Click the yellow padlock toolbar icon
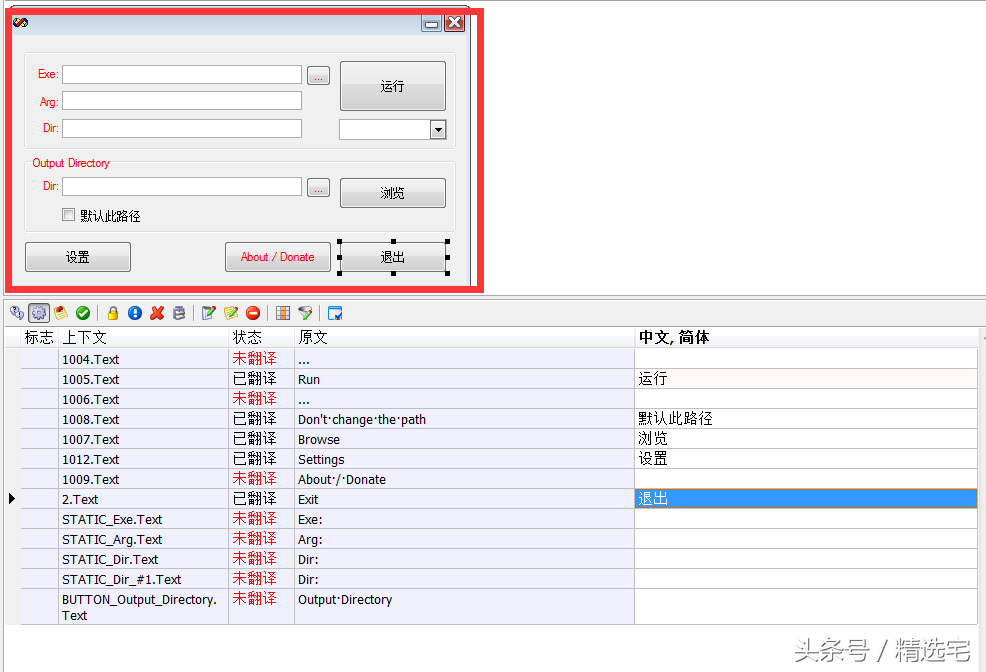986x672 pixels. pyautogui.click(x=113, y=312)
